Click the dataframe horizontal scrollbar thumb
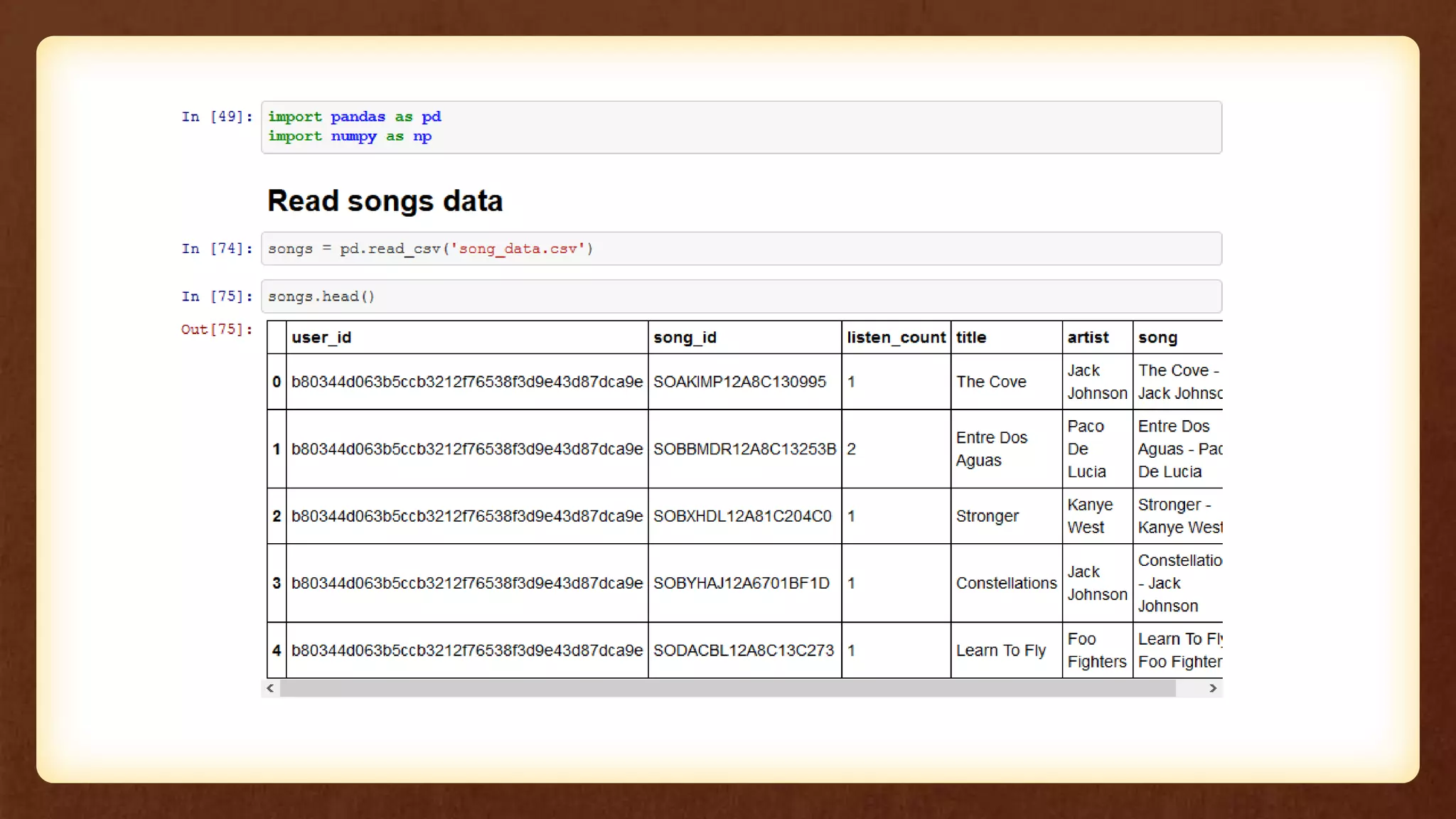 pyautogui.click(x=727, y=688)
